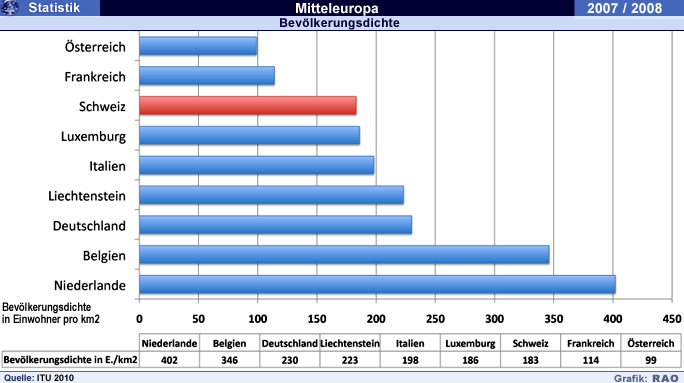Screen dimensions: 684x383
Task: Click the Quelle: ITU 2010 text
Action: [x=39, y=378]
